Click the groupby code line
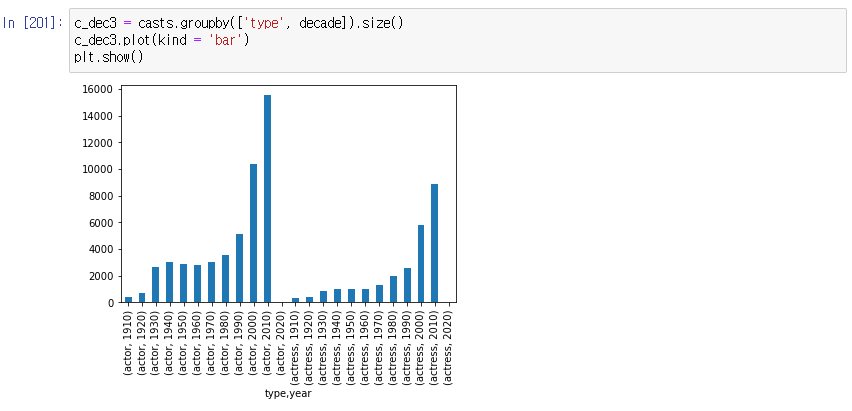 pyautogui.click(x=239, y=23)
